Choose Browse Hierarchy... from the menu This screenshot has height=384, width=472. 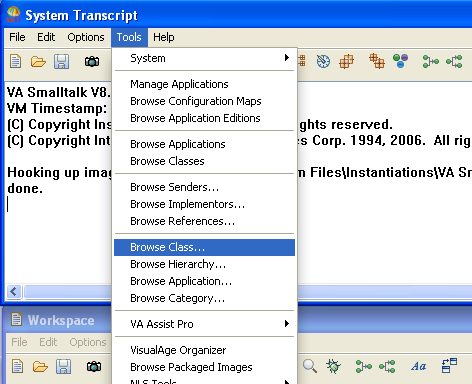204,264
